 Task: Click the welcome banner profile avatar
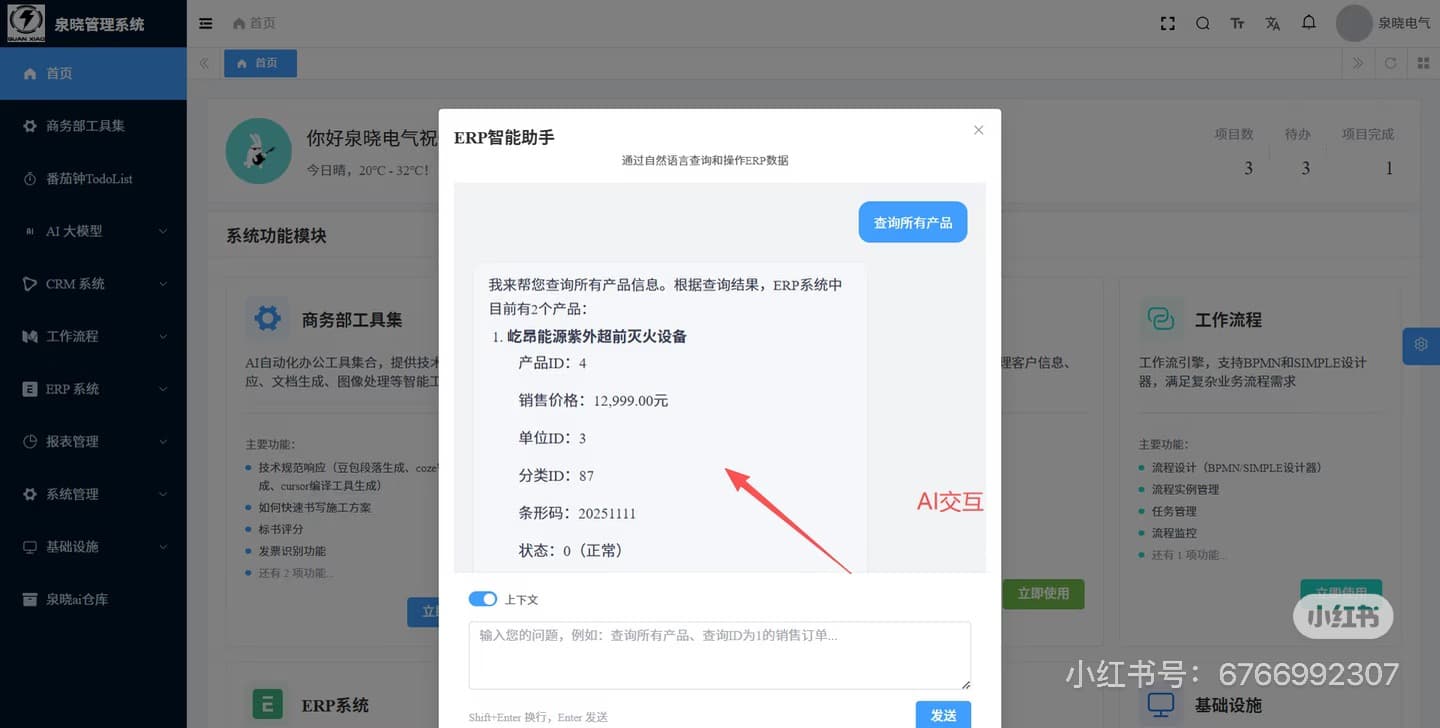coord(259,151)
